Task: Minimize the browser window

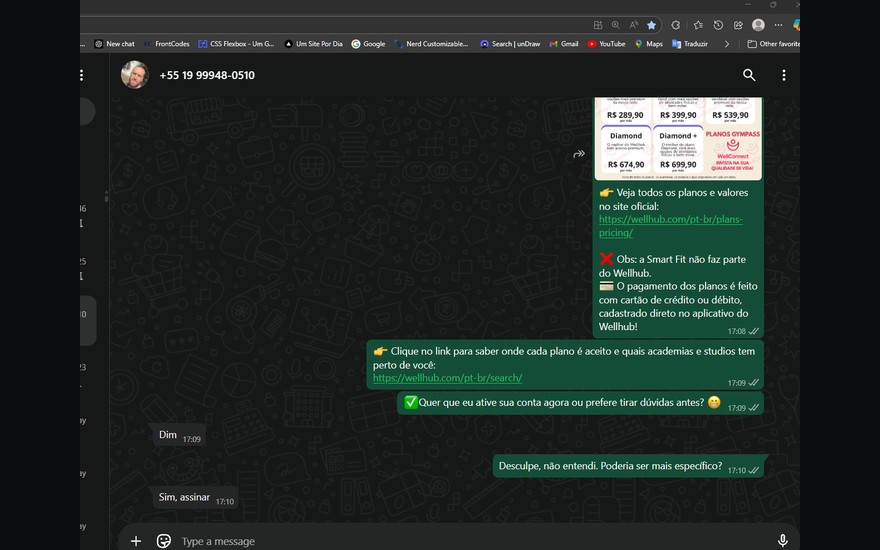Action: 748,4
